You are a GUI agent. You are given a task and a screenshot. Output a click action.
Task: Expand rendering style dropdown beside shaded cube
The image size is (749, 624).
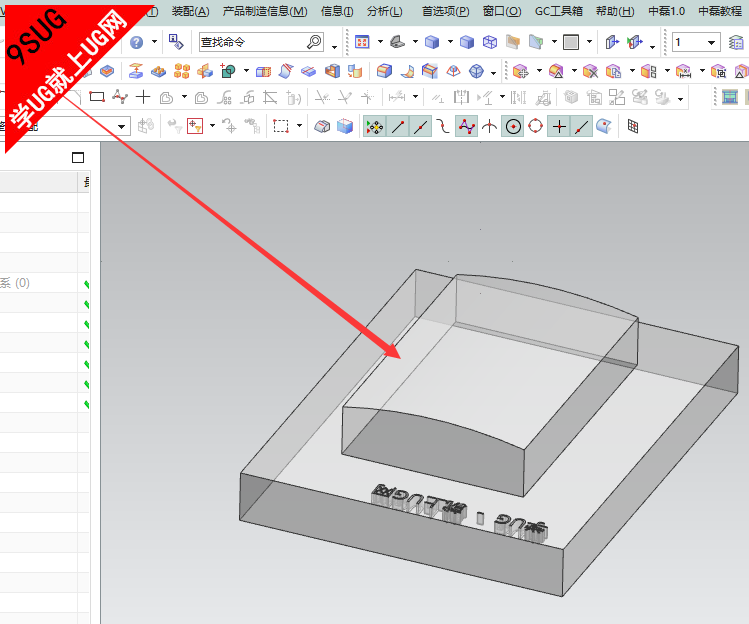[x=450, y=42]
